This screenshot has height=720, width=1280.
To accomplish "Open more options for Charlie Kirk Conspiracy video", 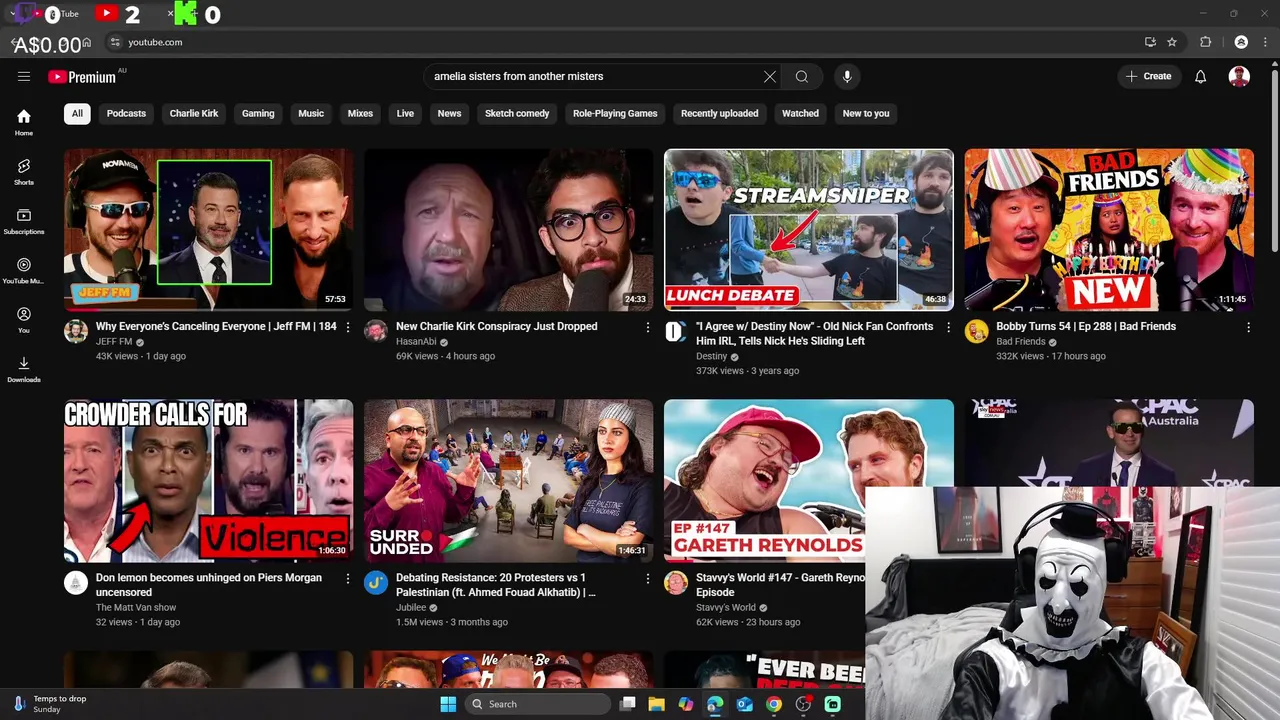I will point(648,327).
